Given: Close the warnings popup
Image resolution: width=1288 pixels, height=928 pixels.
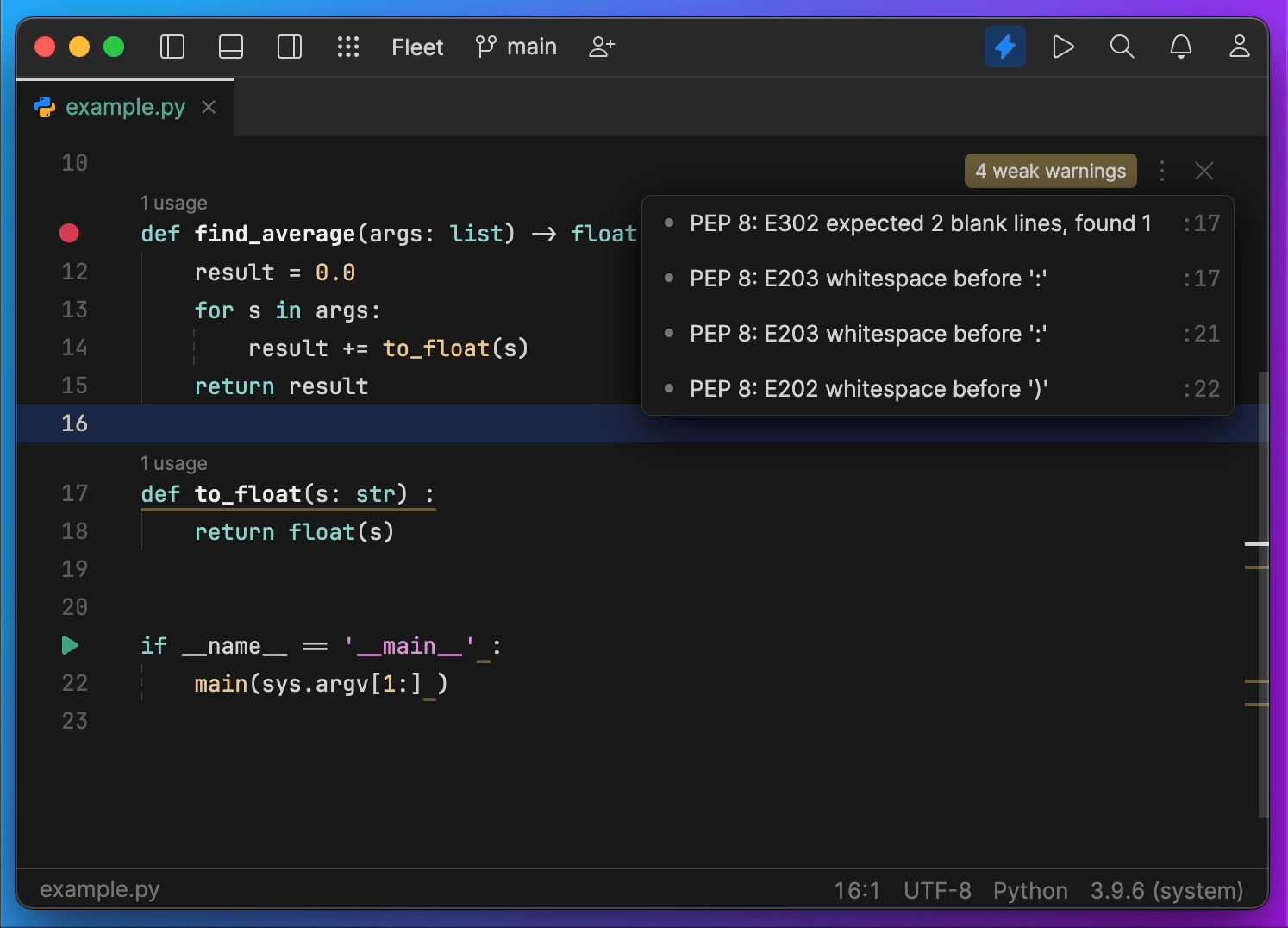Looking at the screenshot, I should [x=1204, y=171].
